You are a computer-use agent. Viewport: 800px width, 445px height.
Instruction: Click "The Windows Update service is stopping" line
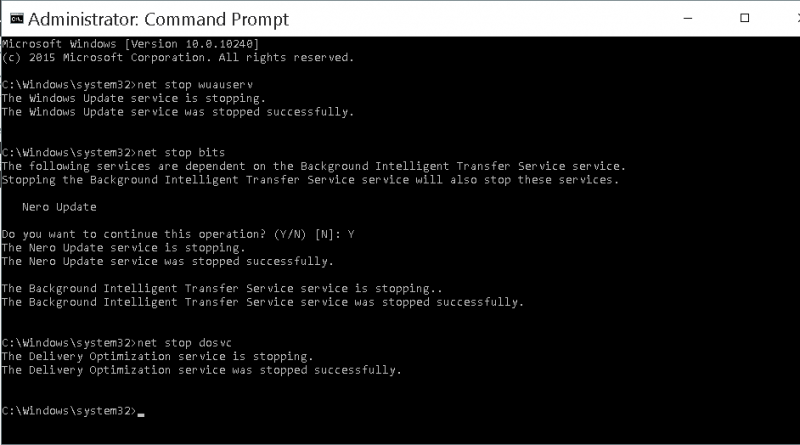click(134, 98)
